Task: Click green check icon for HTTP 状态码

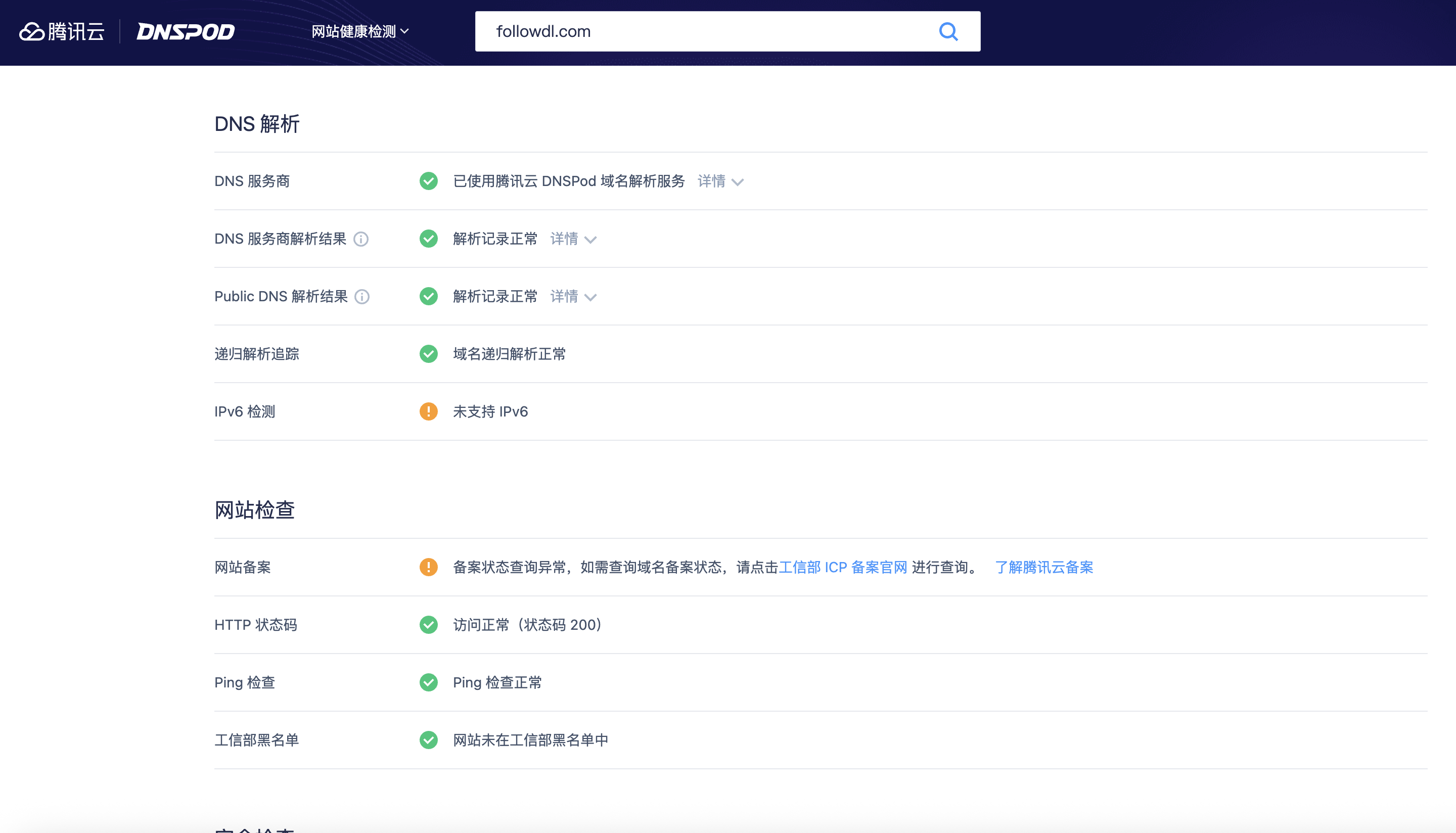Action: [429, 625]
